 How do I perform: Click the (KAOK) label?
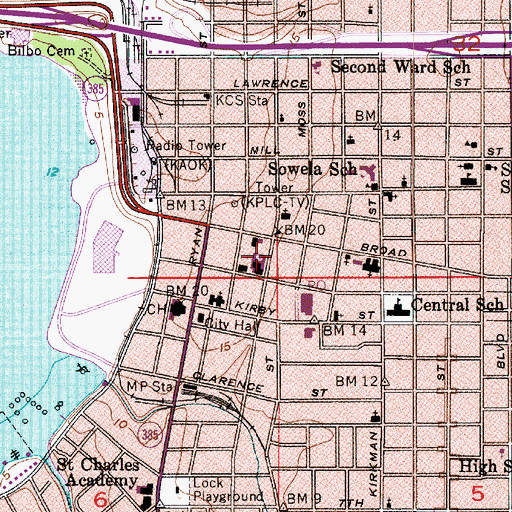[188, 165]
